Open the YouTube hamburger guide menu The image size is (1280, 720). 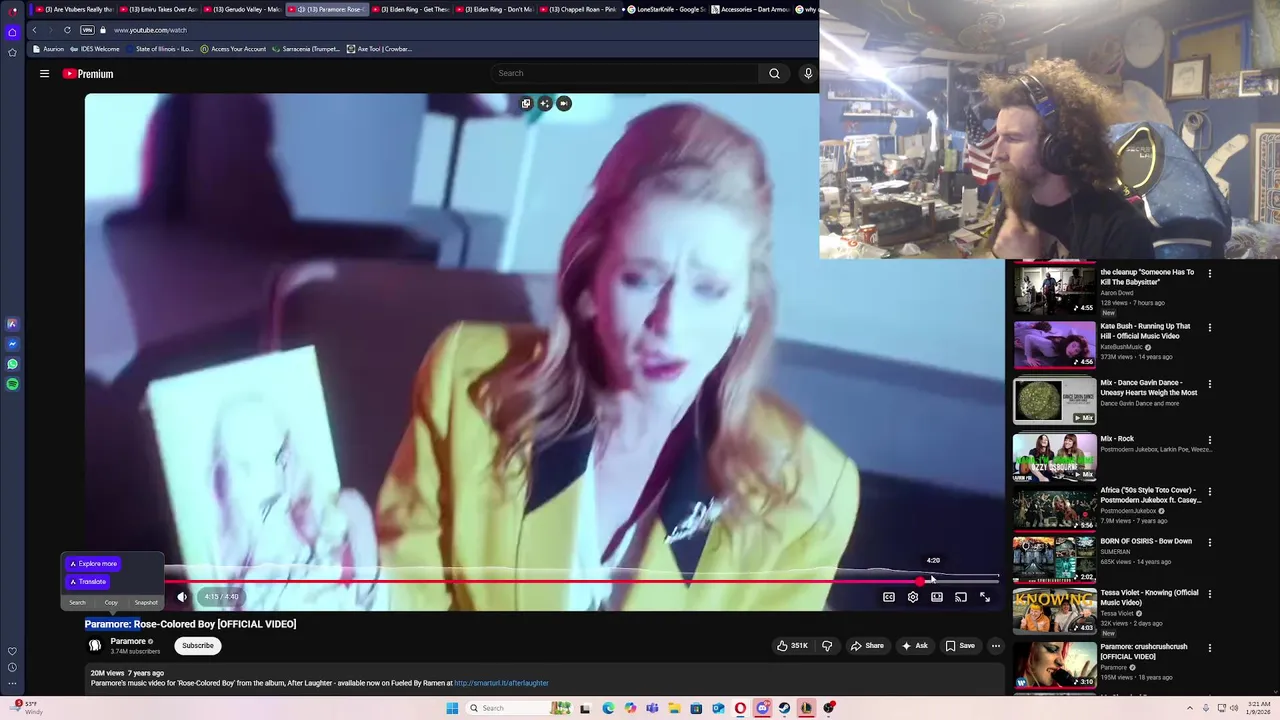[x=44, y=73]
